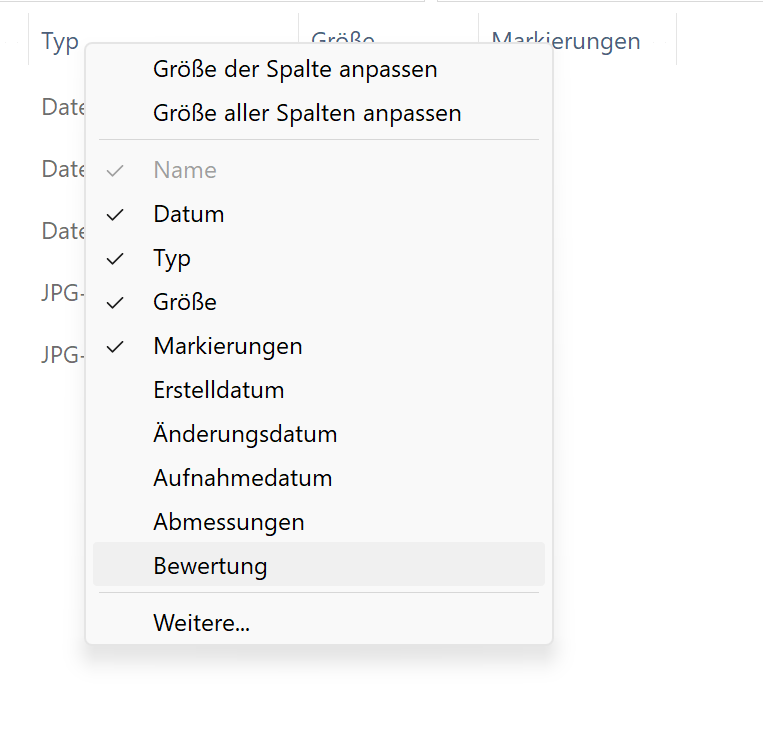Select the first JPG file row
Viewport: 763px width, 734px height.
point(62,293)
